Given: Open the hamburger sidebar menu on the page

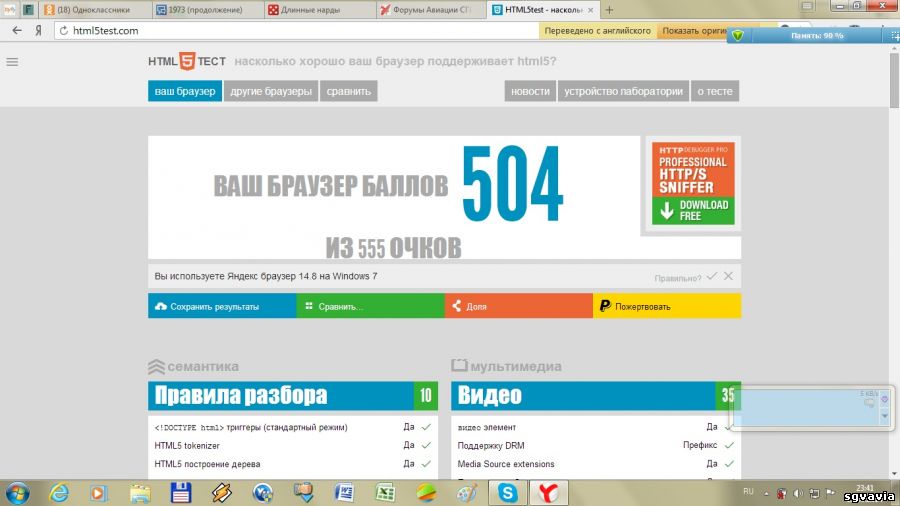Looking at the screenshot, I should click(12, 61).
